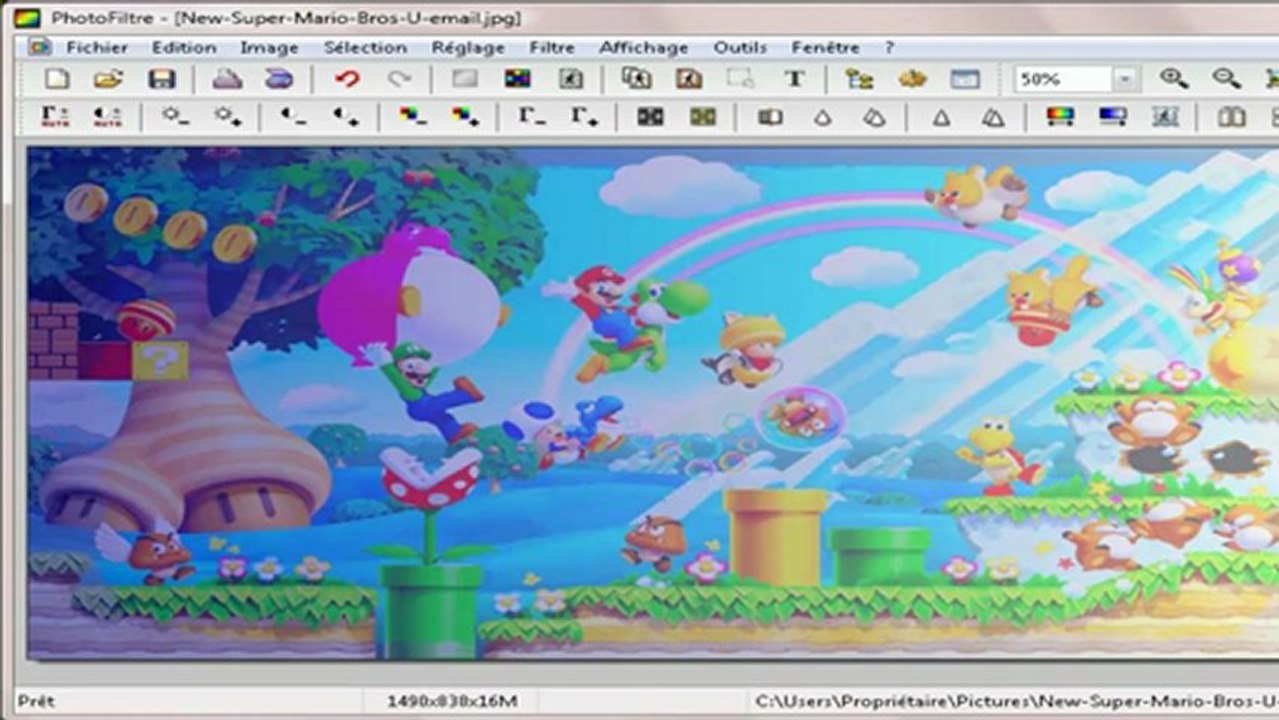This screenshot has height=720, width=1279.
Task: Apply Auto contrast icon
Action: (108, 117)
